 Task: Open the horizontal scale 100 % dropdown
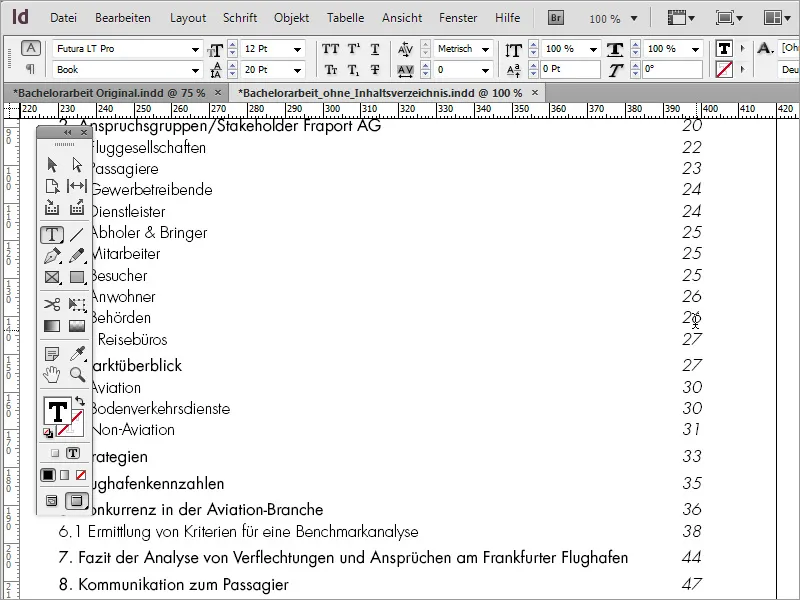[x=695, y=49]
